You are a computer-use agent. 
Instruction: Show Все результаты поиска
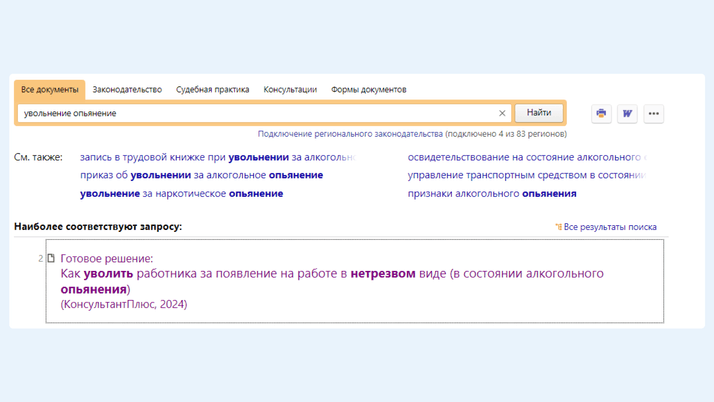610,227
